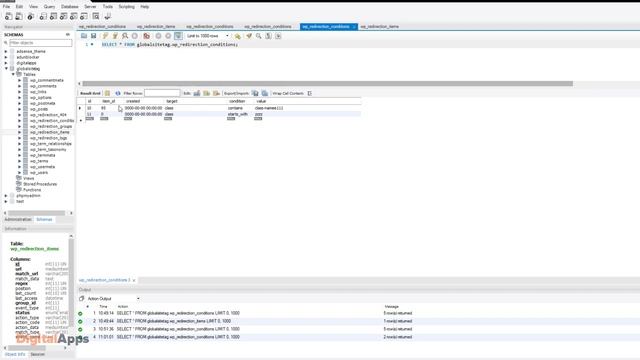
Task: Expand the wp_commentmeta table node
Action: coord(19,80)
